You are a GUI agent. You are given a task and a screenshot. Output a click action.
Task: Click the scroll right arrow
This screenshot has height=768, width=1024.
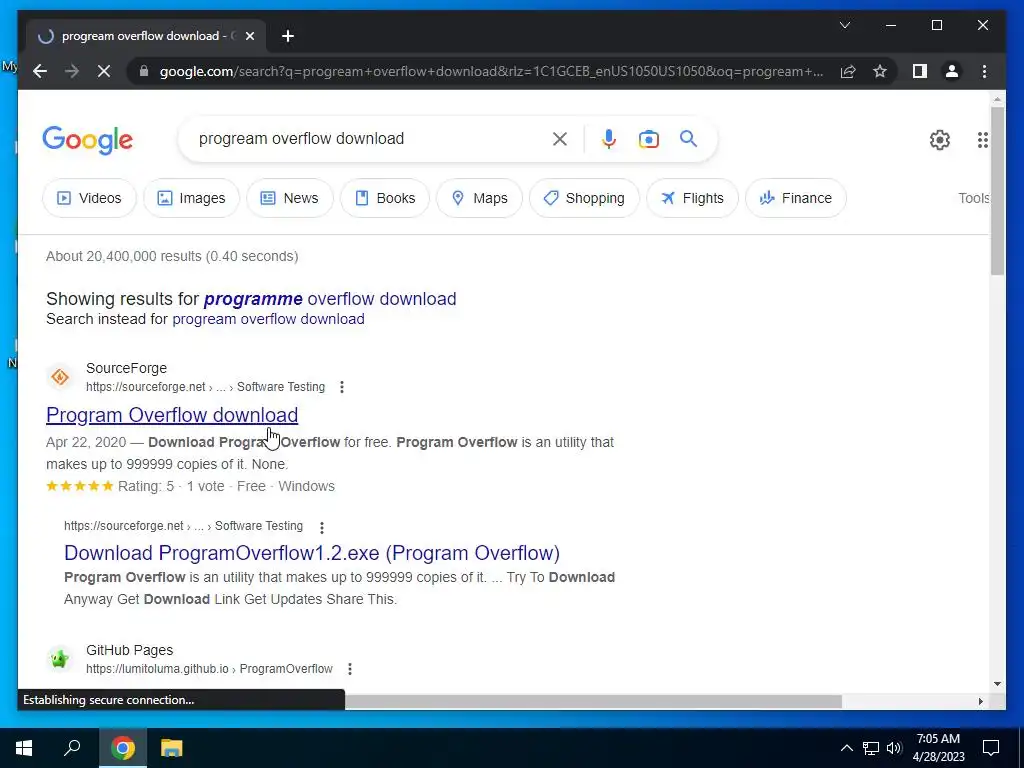pos(980,701)
